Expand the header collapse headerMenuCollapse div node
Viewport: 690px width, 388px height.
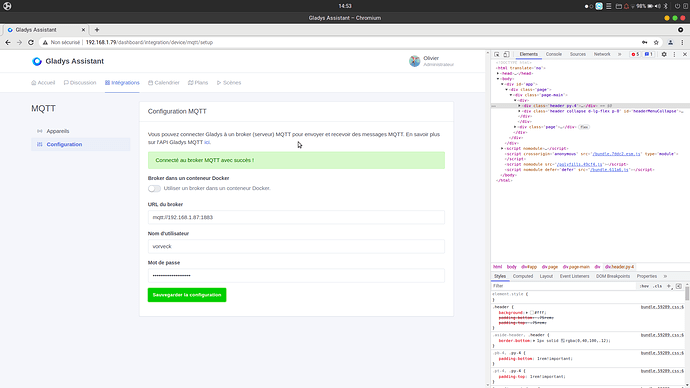[519, 111]
